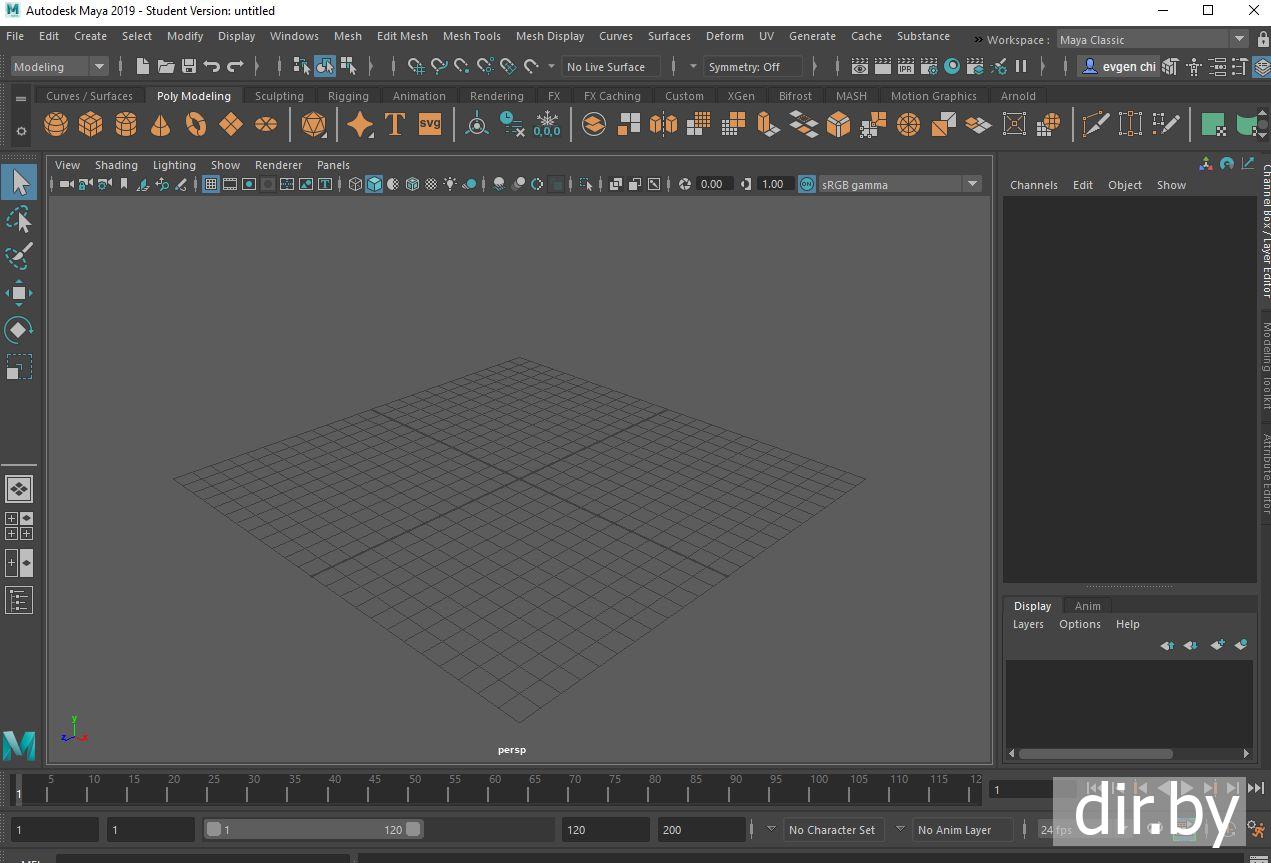This screenshot has width=1271, height=863.
Task: Choose the Rotate tool in the toolbox
Action: [19, 329]
